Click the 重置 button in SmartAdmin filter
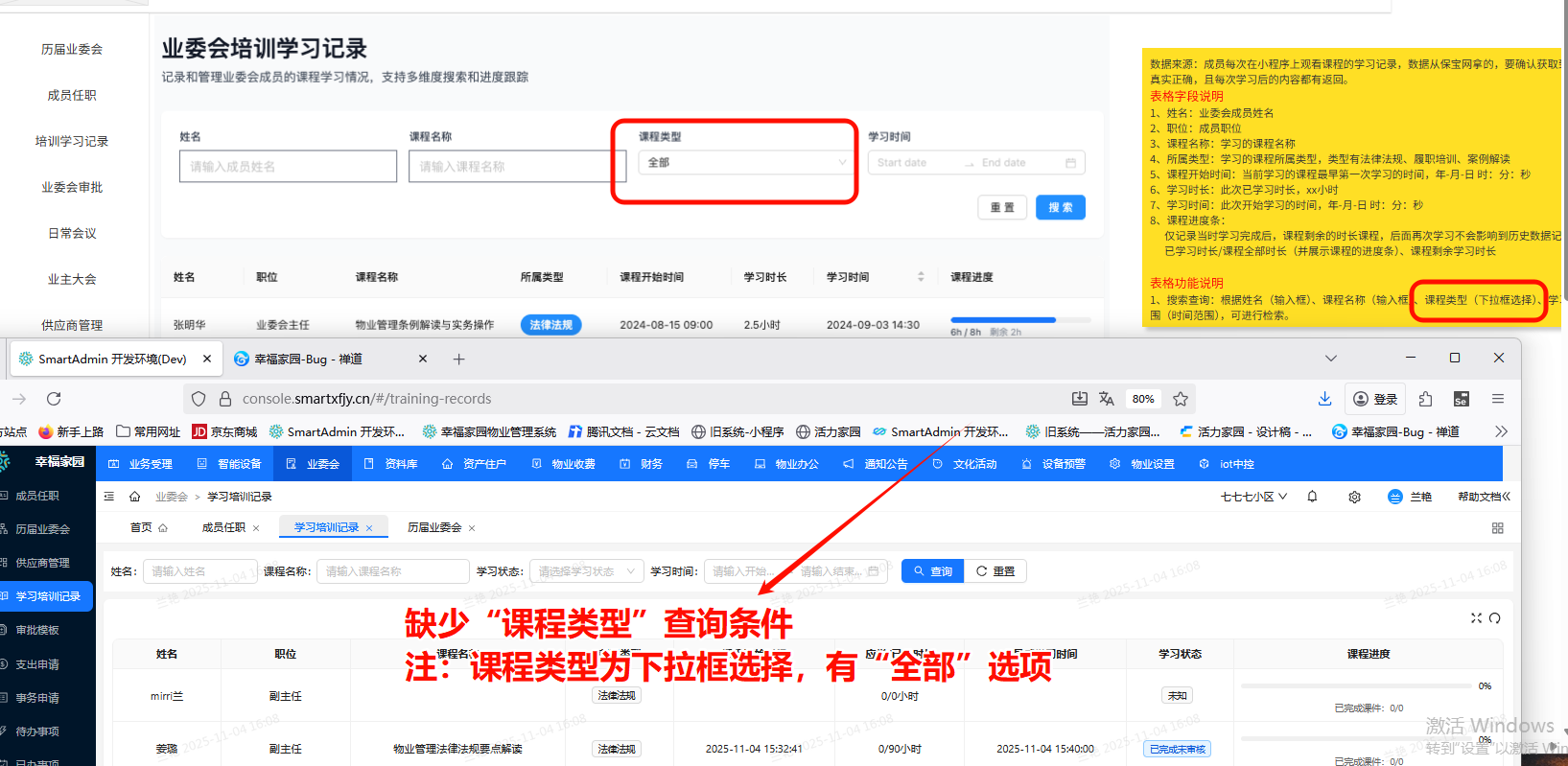The height and width of the screenshot is (766, 1568). [x=995, y=571]
